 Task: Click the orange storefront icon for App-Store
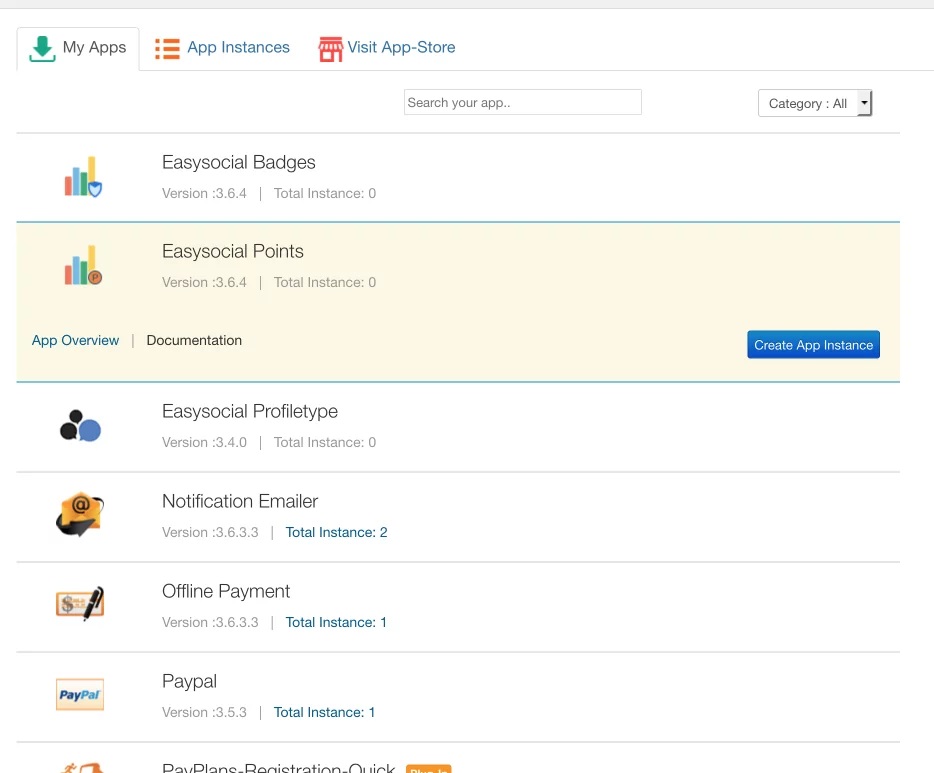tap(330, 47)
